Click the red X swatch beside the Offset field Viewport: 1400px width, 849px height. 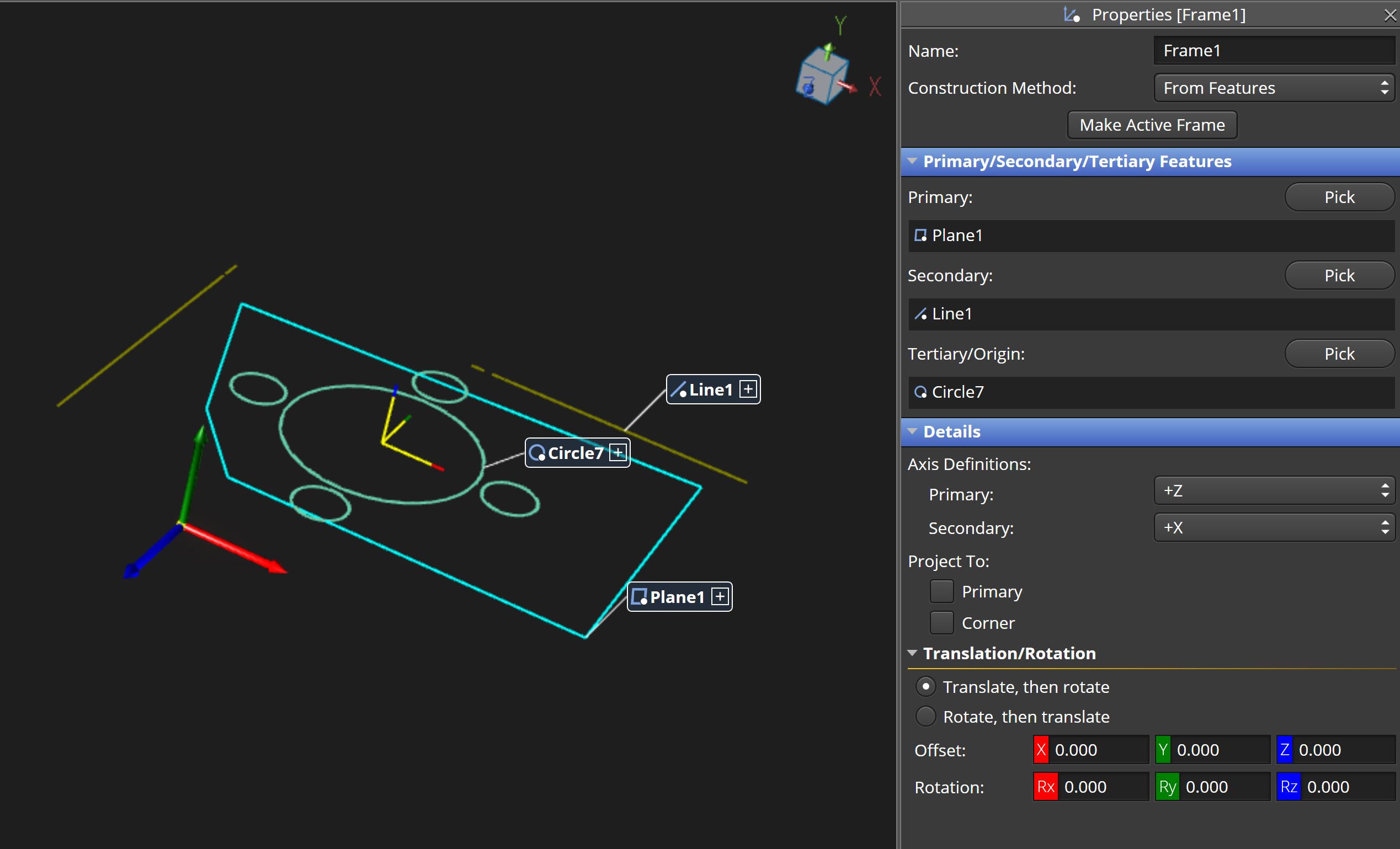[1040, 750]
